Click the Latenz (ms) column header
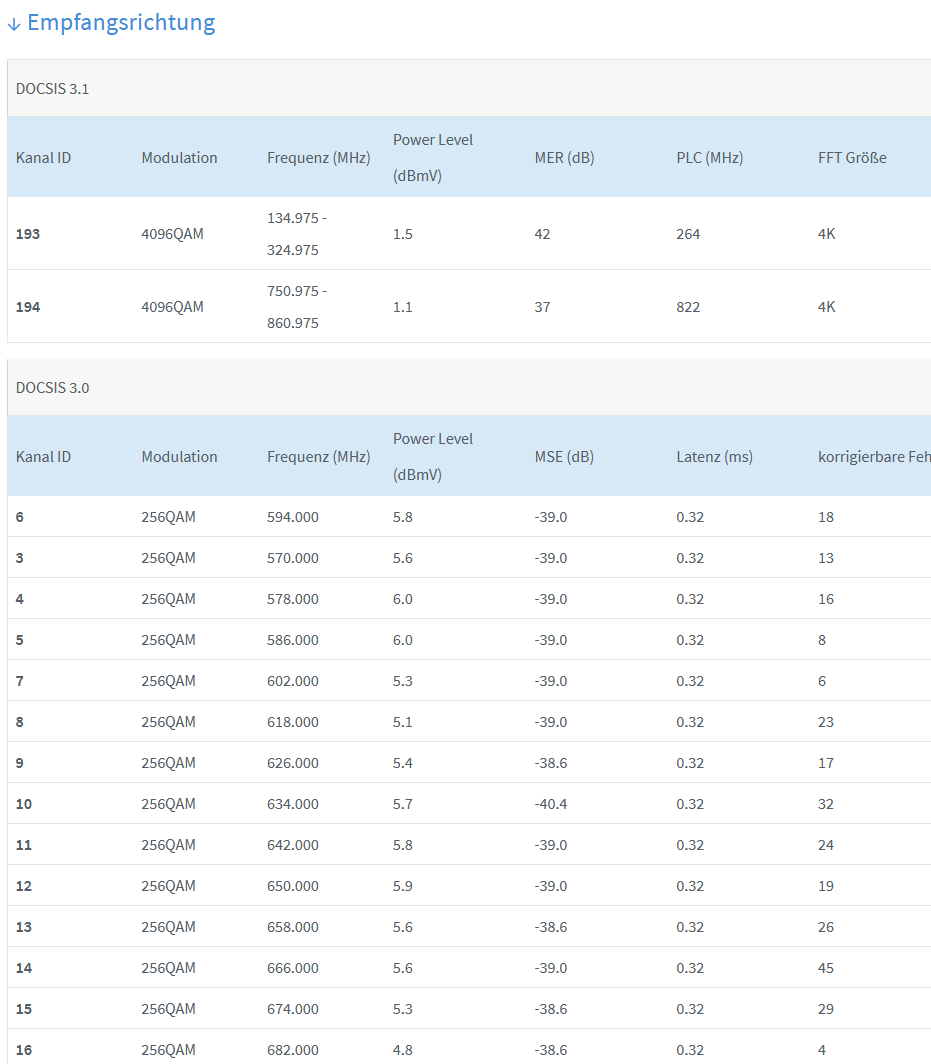 click(715, 457)
